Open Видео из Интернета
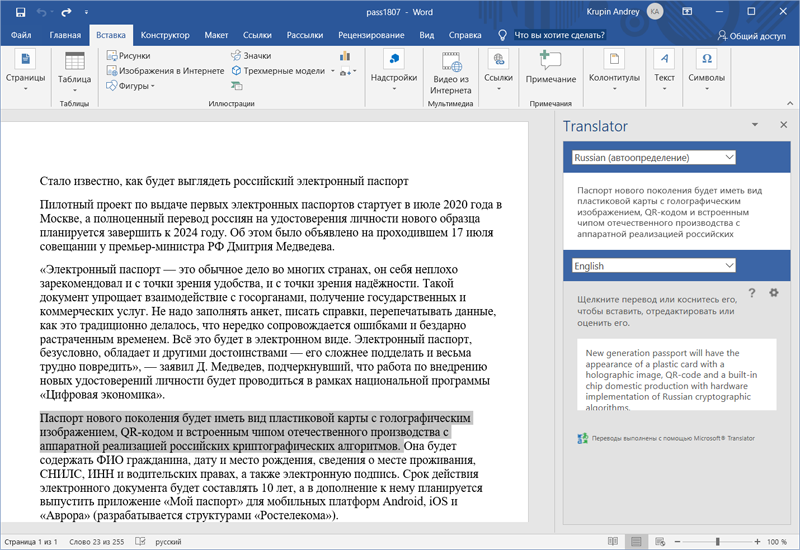The image size is (800, 550). pyautogui.click(x=450, y=71)
